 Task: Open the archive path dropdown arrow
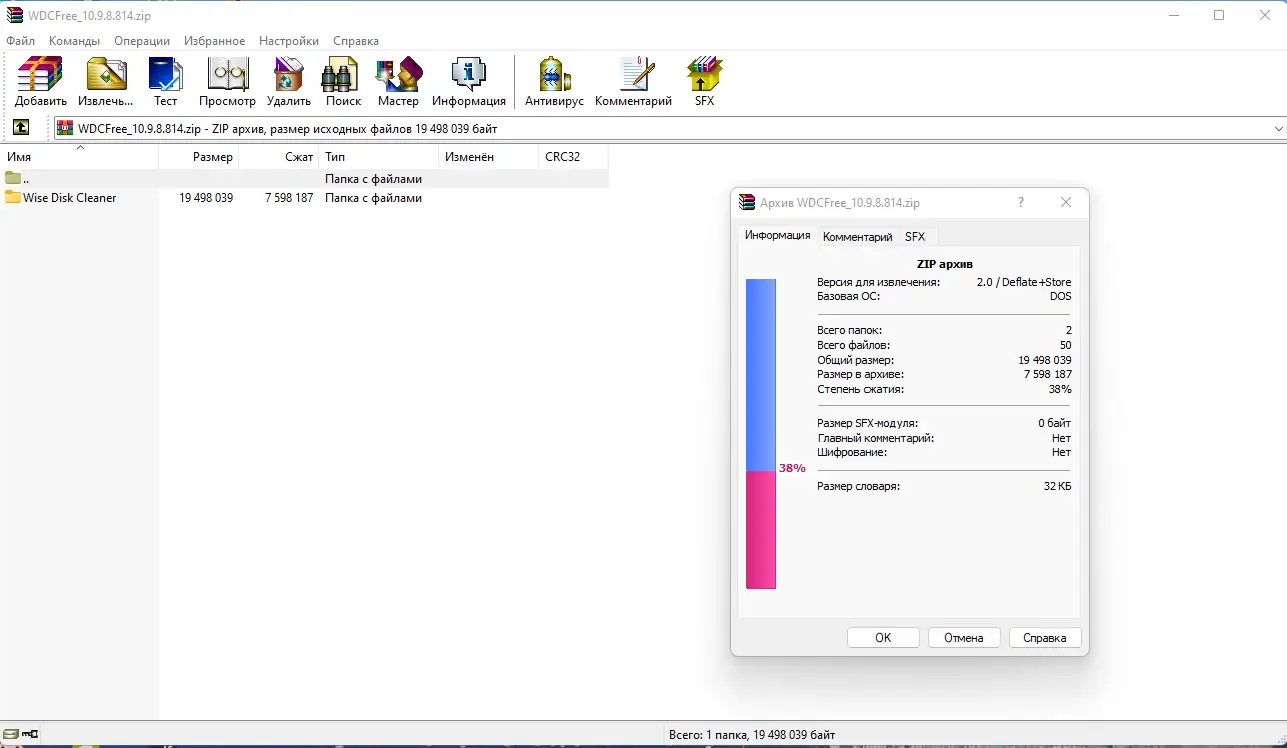(x=1277, y=128)
